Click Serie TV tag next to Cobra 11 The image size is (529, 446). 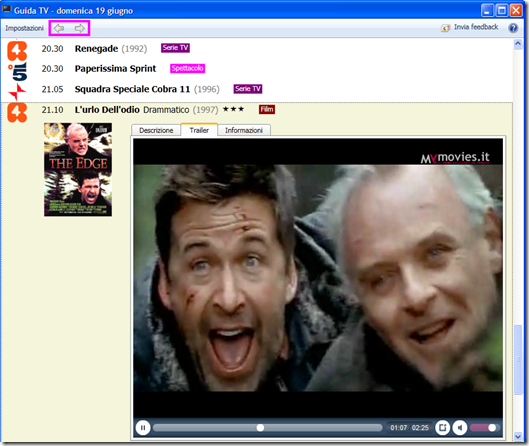(248, 89)
